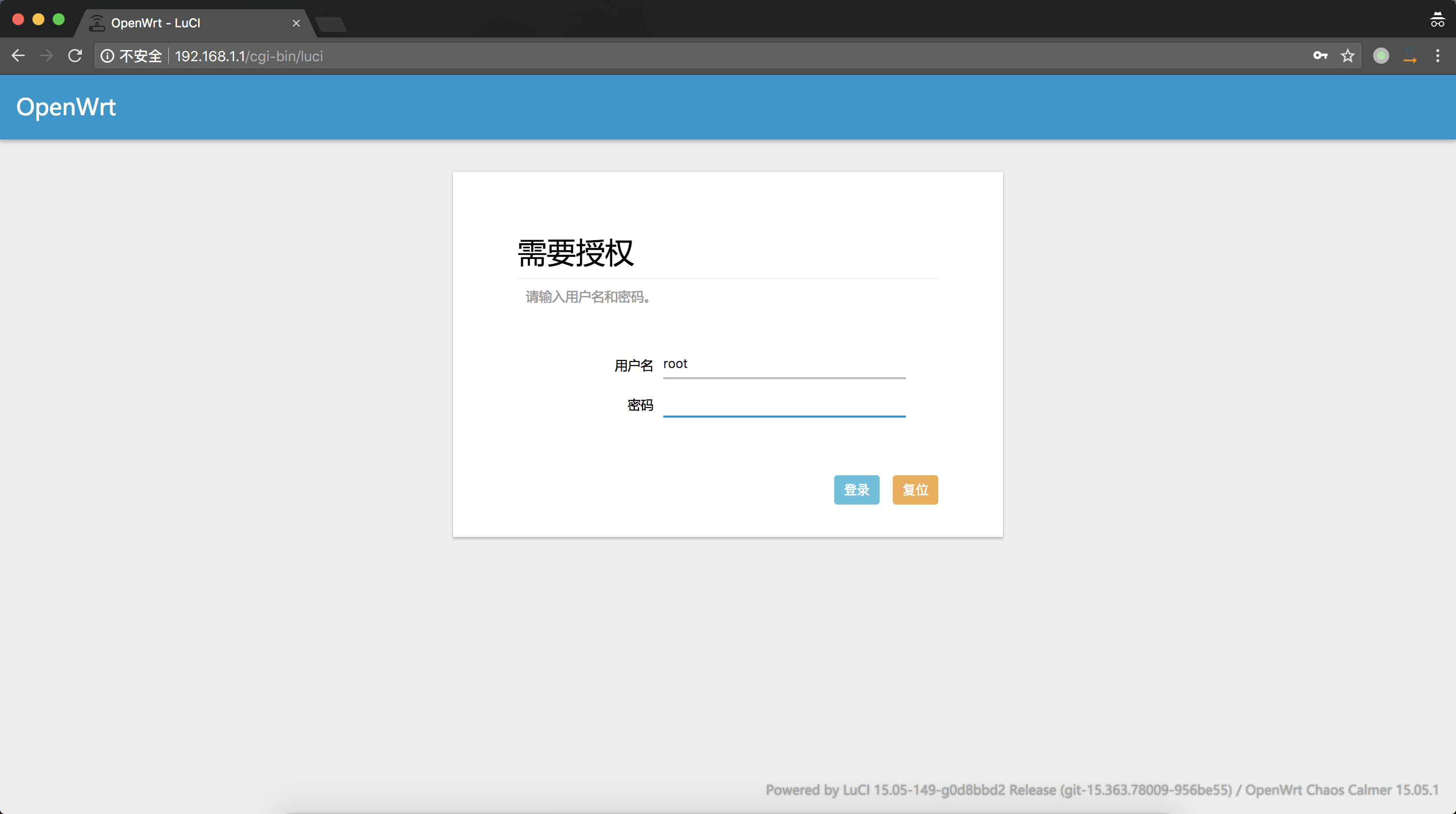Click the red window close button
This screenshot has height=814, width=1456.
[18, 19]
